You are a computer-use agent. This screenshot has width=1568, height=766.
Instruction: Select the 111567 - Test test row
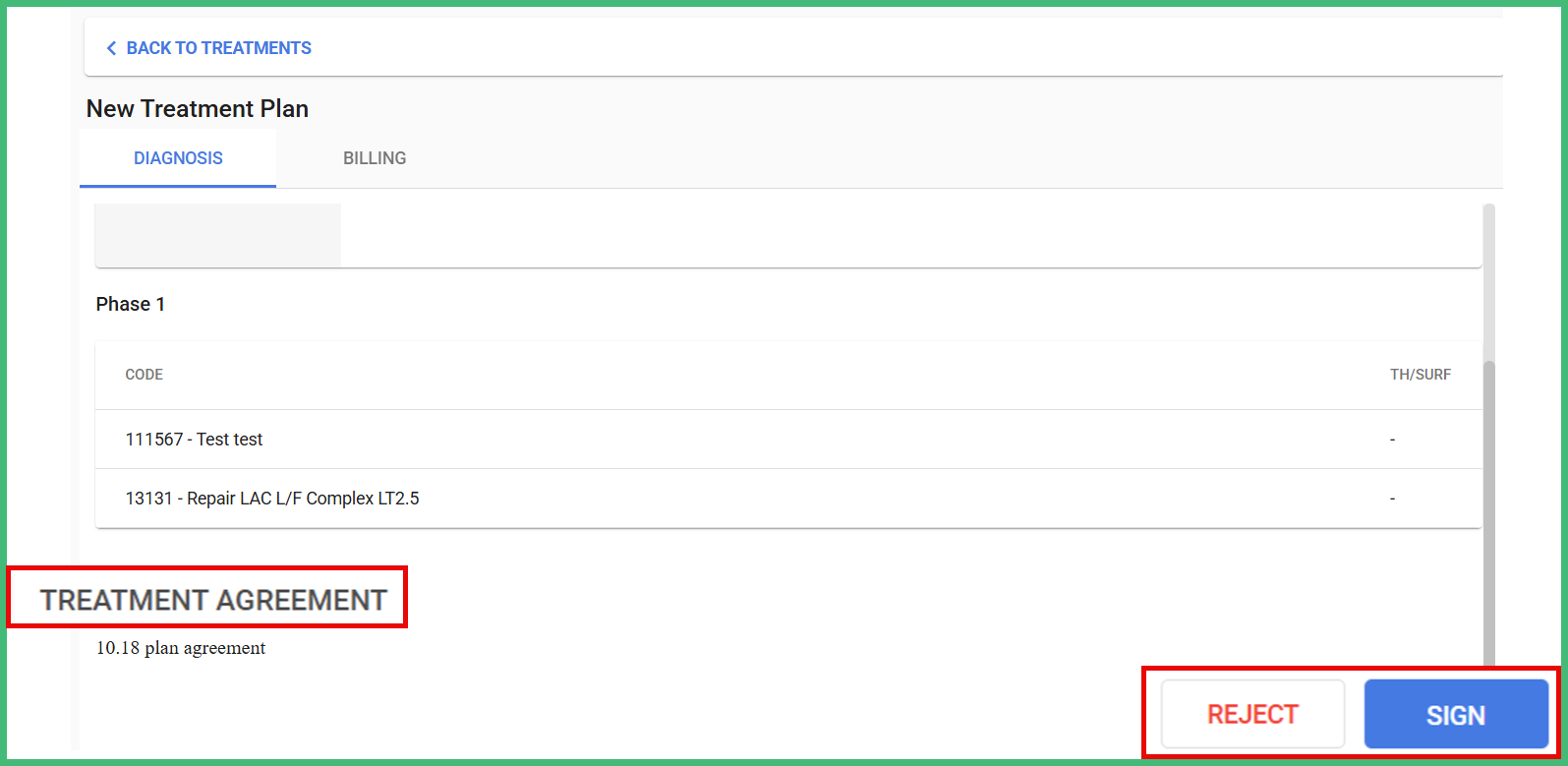[x=195, y=440]
